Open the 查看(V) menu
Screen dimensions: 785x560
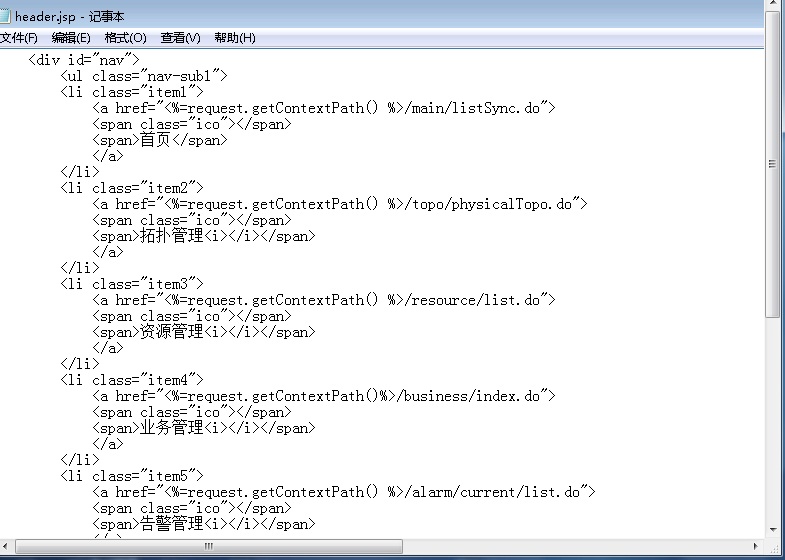click(x=180, y=38)
